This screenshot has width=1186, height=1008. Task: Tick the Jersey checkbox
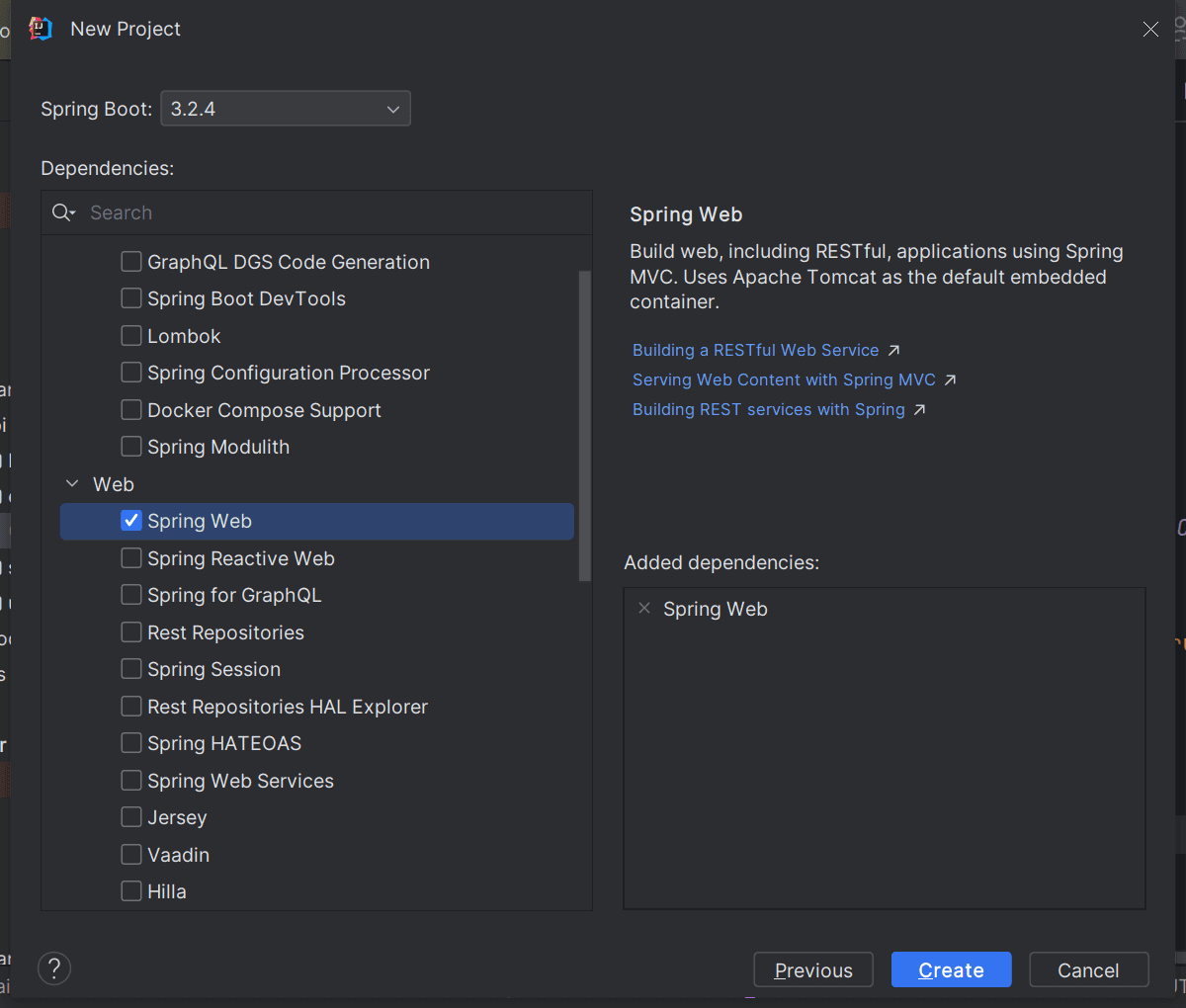click(x=131, y=817)
